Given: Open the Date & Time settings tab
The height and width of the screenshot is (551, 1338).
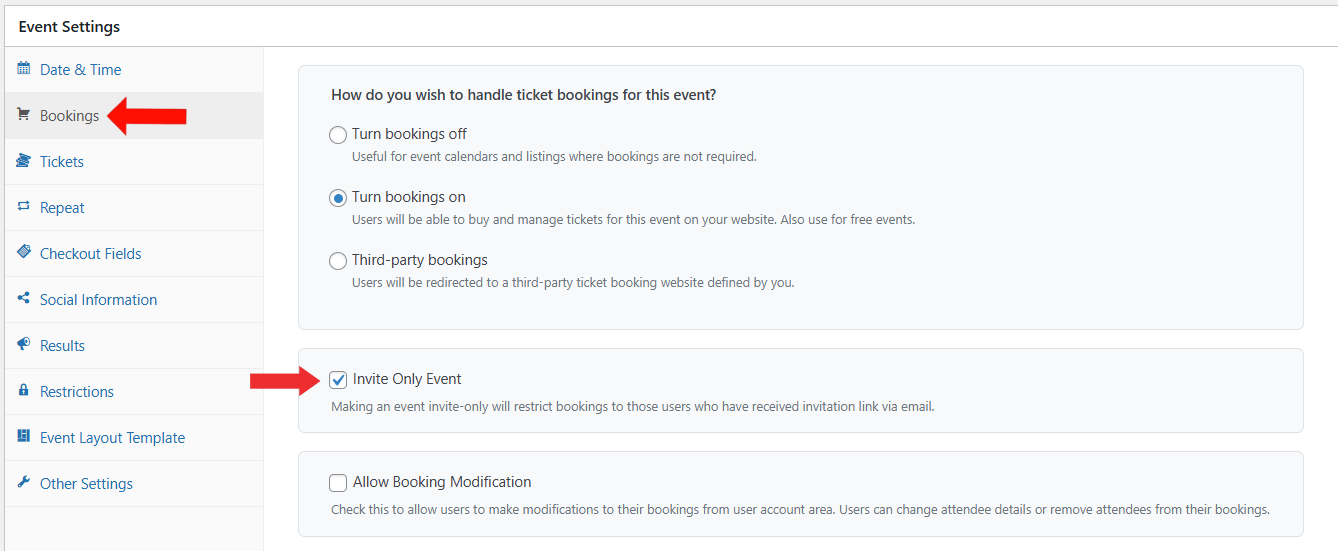Looking at the screenshot, I should click(134, 70).
